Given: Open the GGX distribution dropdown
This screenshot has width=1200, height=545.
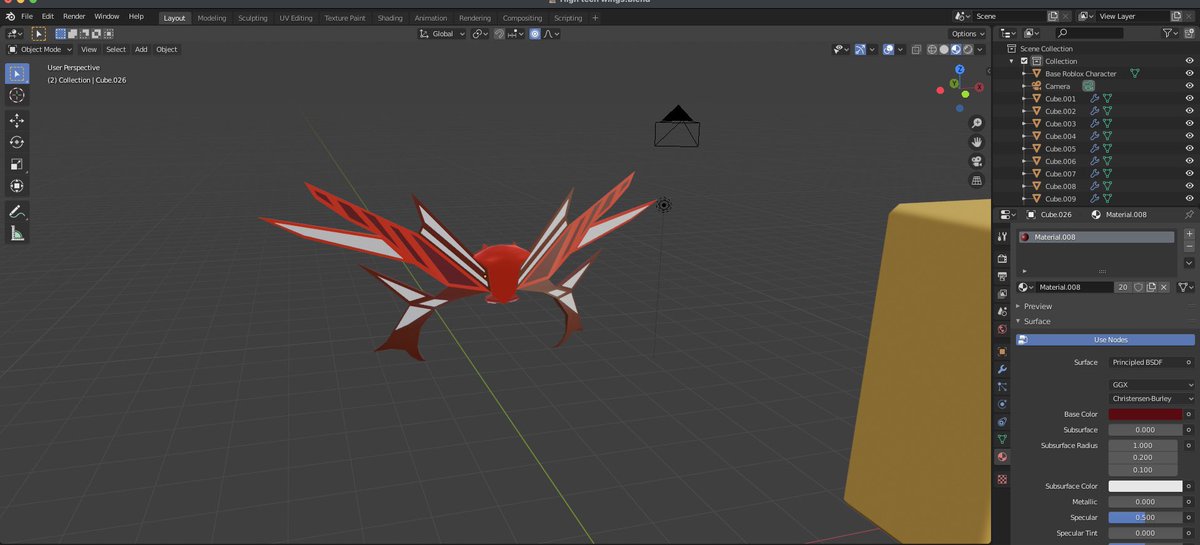Looking at the screenshot, I should click(x=1151, y=384).
